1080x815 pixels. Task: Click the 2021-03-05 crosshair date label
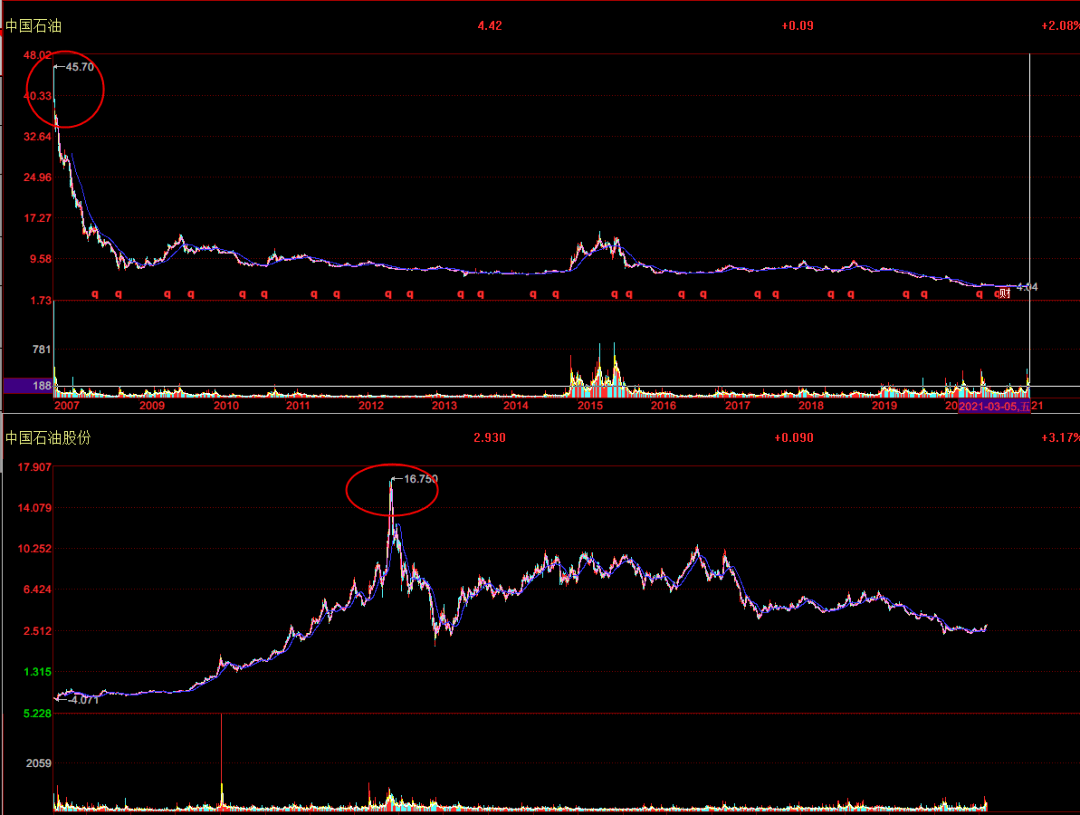click(994, 406)
